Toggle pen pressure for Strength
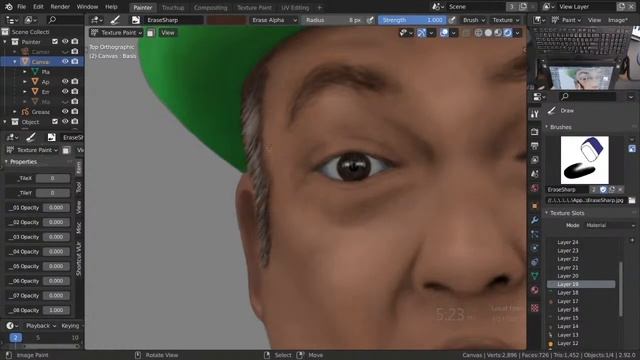 pos(452,20)
